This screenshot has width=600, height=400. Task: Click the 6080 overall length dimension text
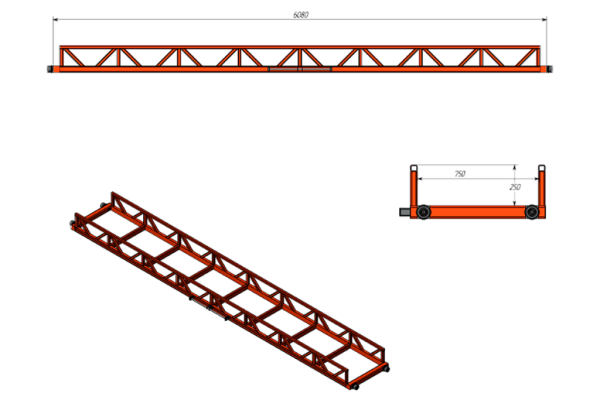300,15
